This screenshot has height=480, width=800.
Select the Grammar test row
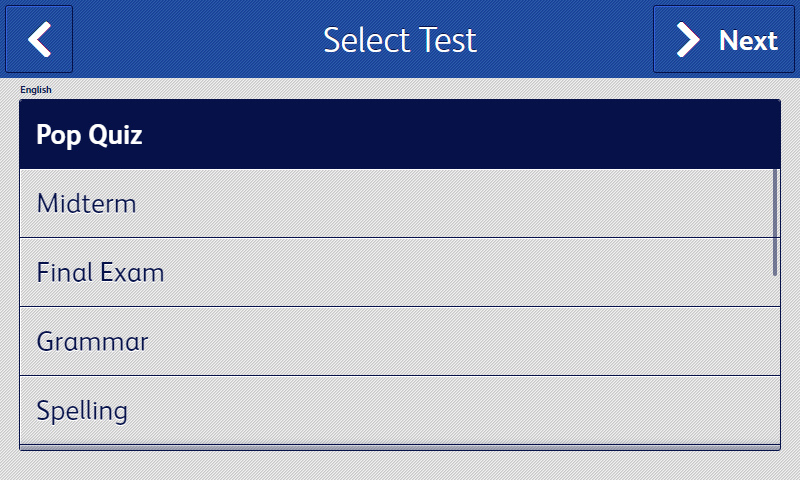400,341
